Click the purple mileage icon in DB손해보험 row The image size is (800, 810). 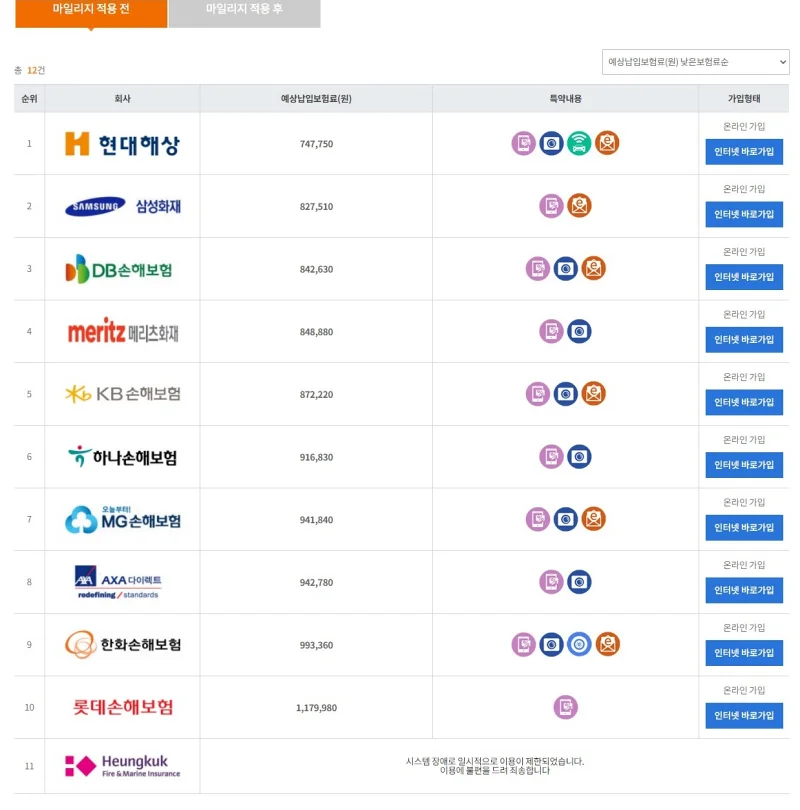coord(537,269)
